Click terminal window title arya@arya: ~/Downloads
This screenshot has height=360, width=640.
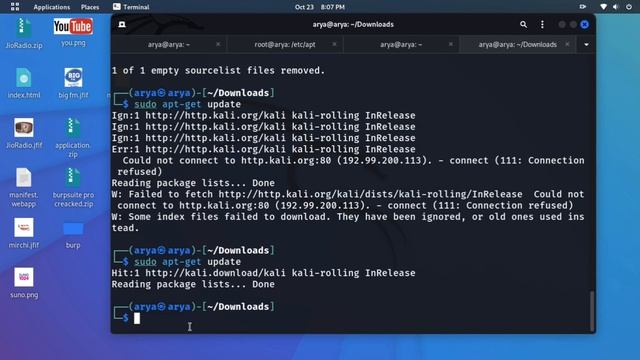coord(353,24)
